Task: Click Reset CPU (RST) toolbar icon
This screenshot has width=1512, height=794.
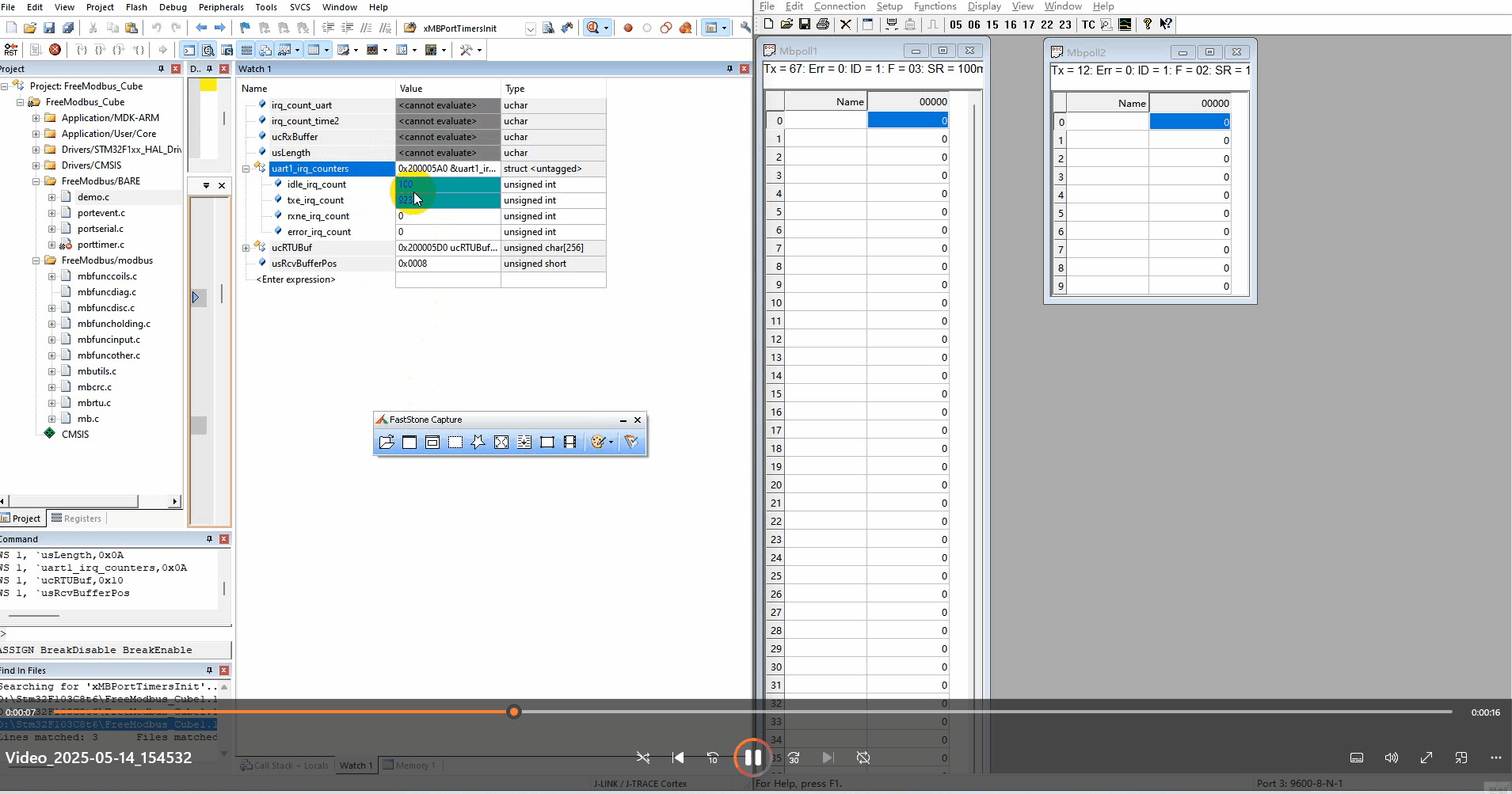Action: coord(11,50)
